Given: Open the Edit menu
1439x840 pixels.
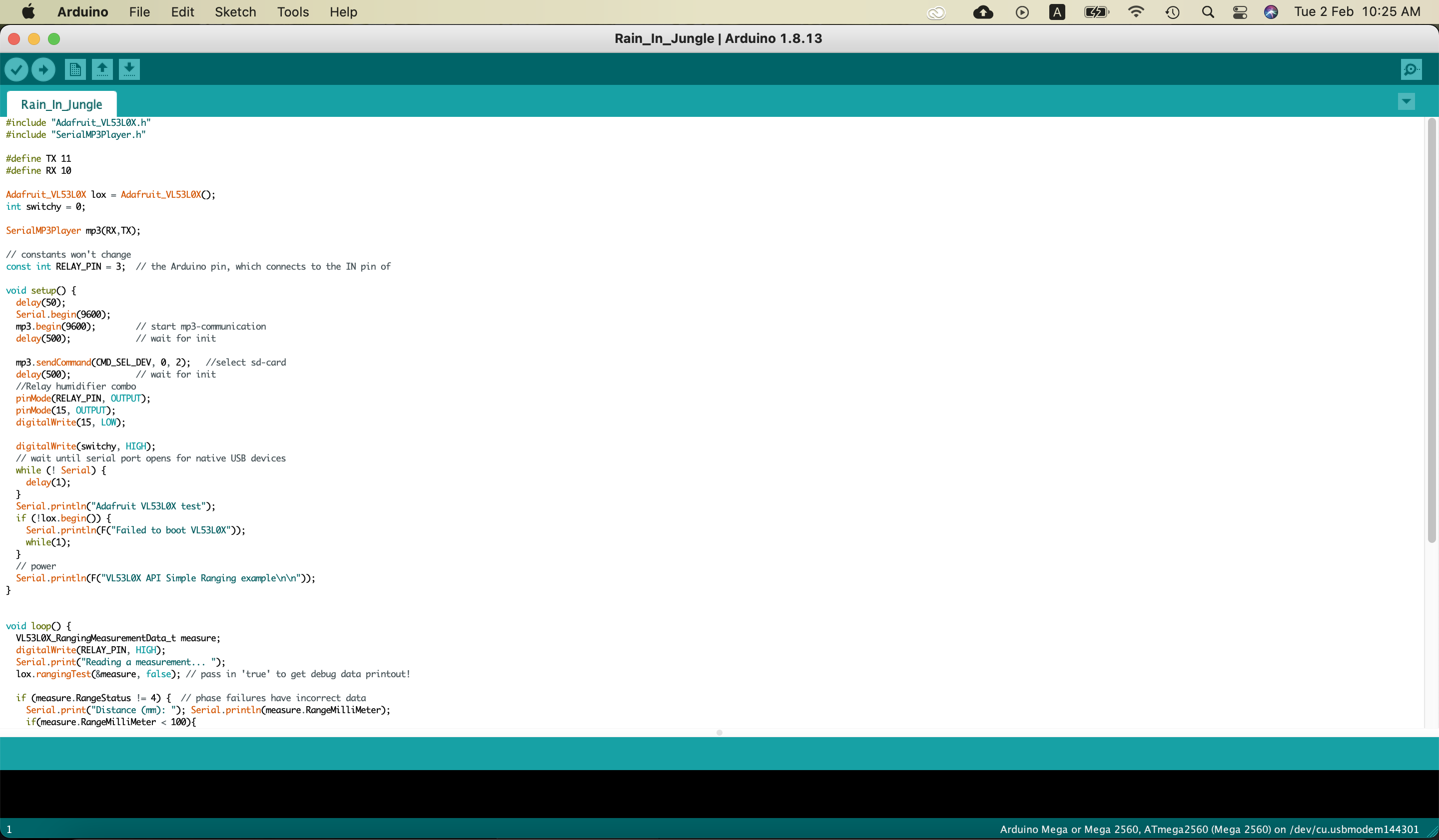Looking at the screenshot, I should [x=183, y=12].
